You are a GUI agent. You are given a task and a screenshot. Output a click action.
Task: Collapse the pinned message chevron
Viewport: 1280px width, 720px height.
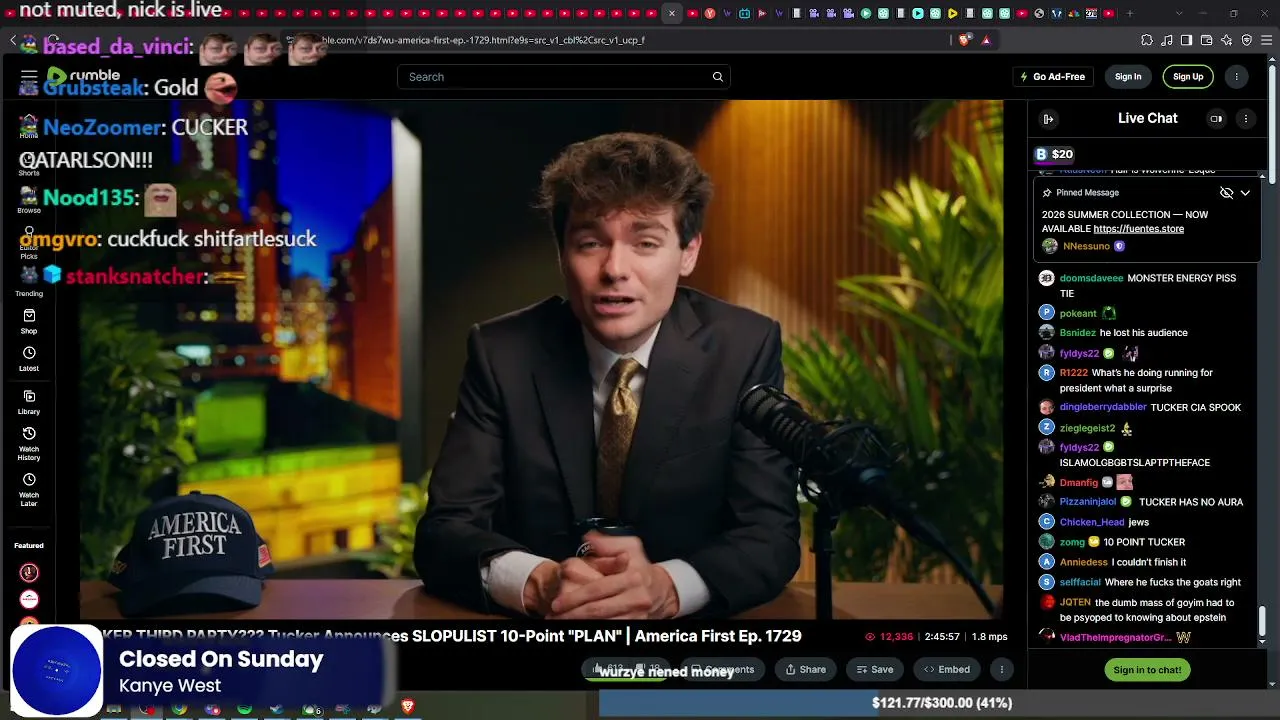[x=1245, y=193]
